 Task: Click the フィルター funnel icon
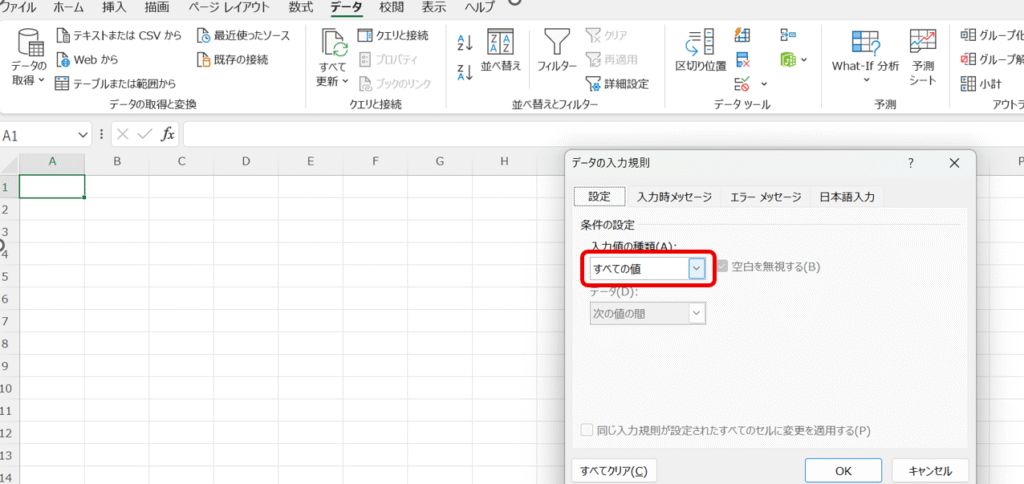(556, 42)
